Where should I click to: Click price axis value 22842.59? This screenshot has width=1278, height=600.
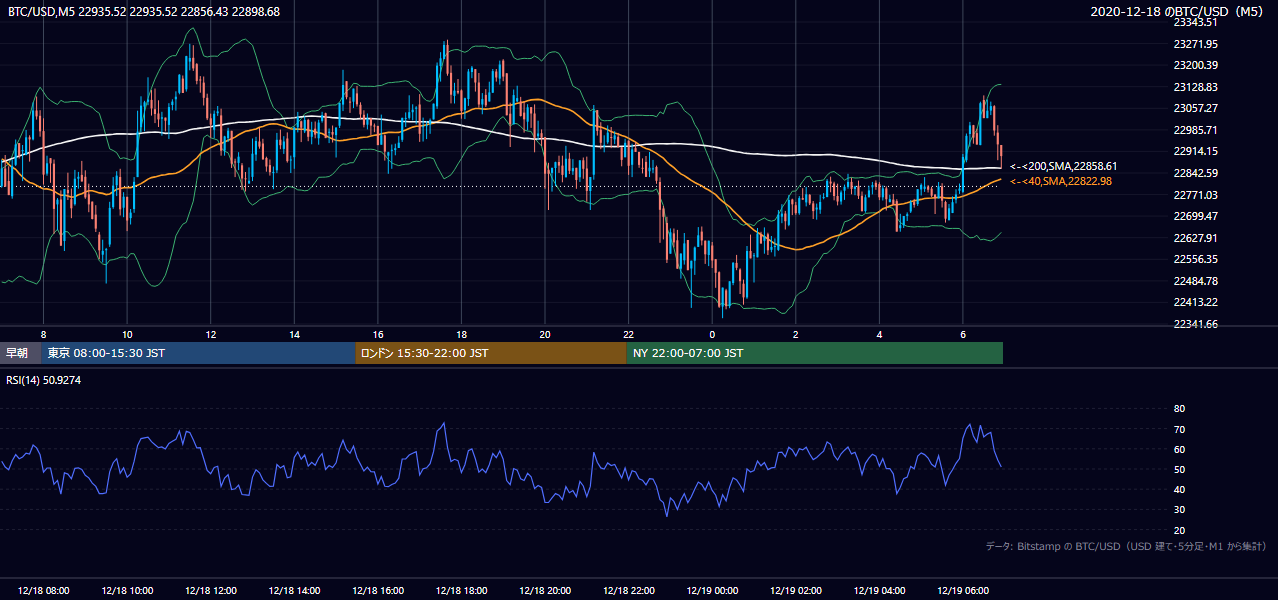pos(1195,173)
